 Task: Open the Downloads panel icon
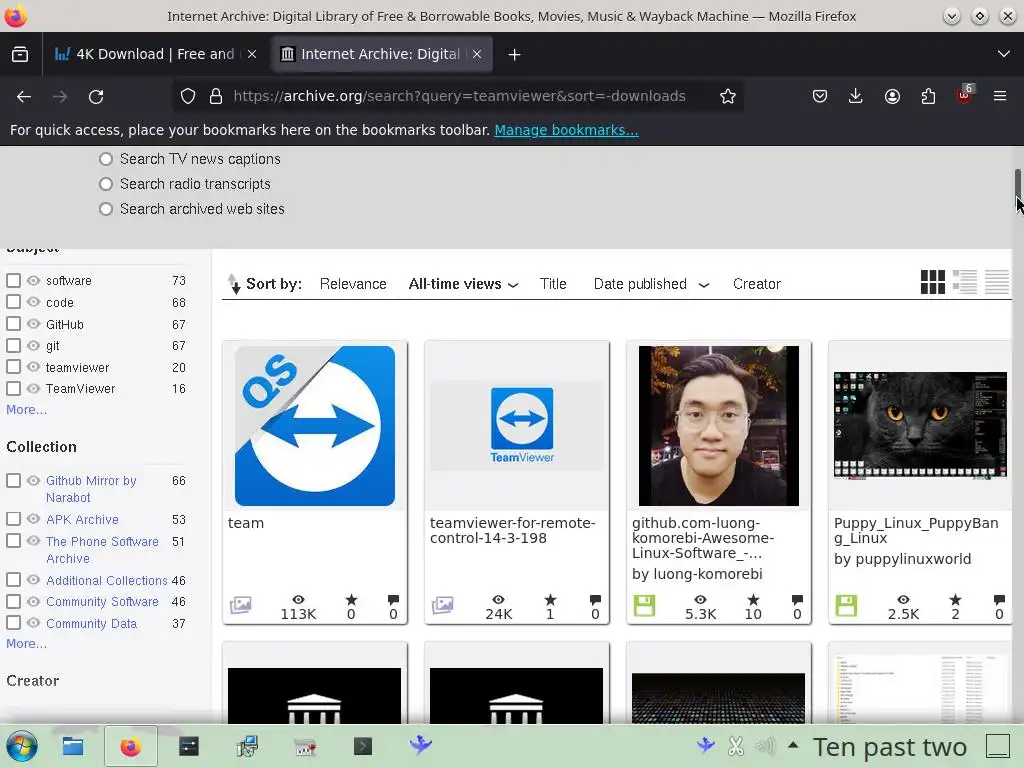click(856, 97)
